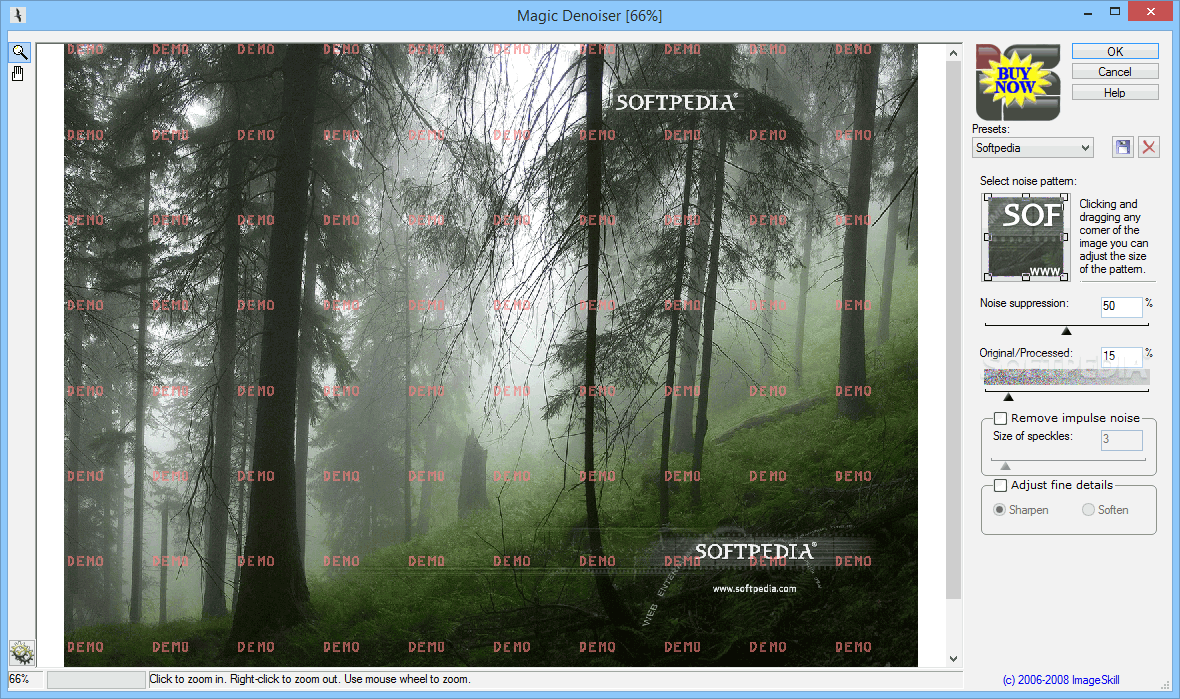Open the Presets dropdown showing Softpedia
The width and height of the screenshot is (1180, 699).
click(1032, 148)
